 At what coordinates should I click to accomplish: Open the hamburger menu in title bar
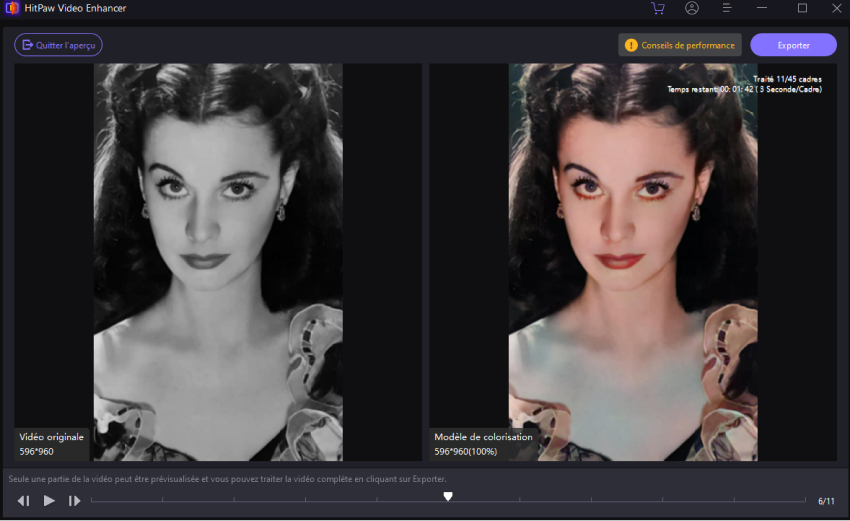[727, 8]
